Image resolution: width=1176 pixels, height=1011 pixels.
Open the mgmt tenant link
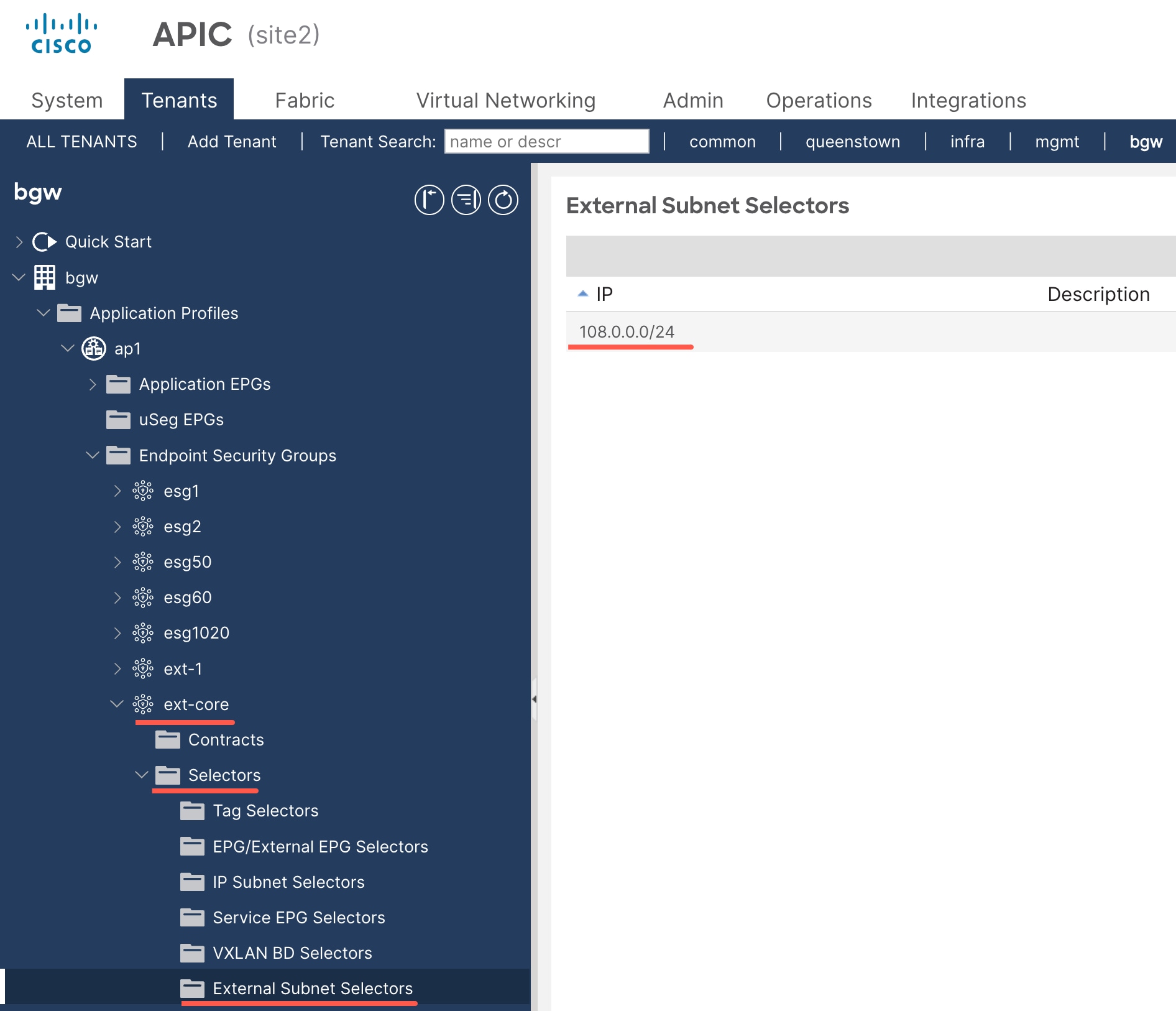point(1057,142)
